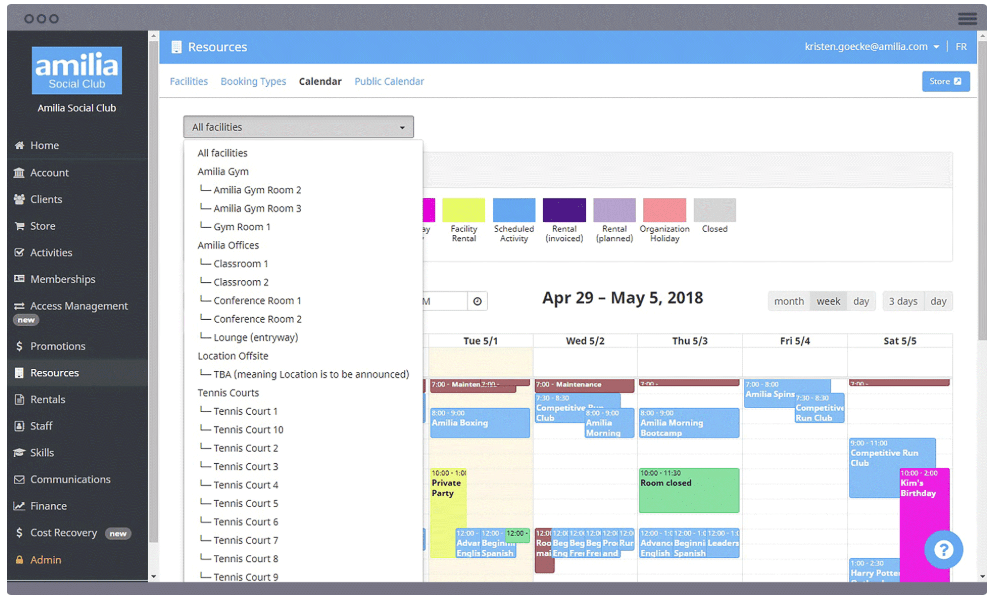Click the Store cart icon in sidebar
Viewport: 997px width, 602px height.
(x=19, y=226)
